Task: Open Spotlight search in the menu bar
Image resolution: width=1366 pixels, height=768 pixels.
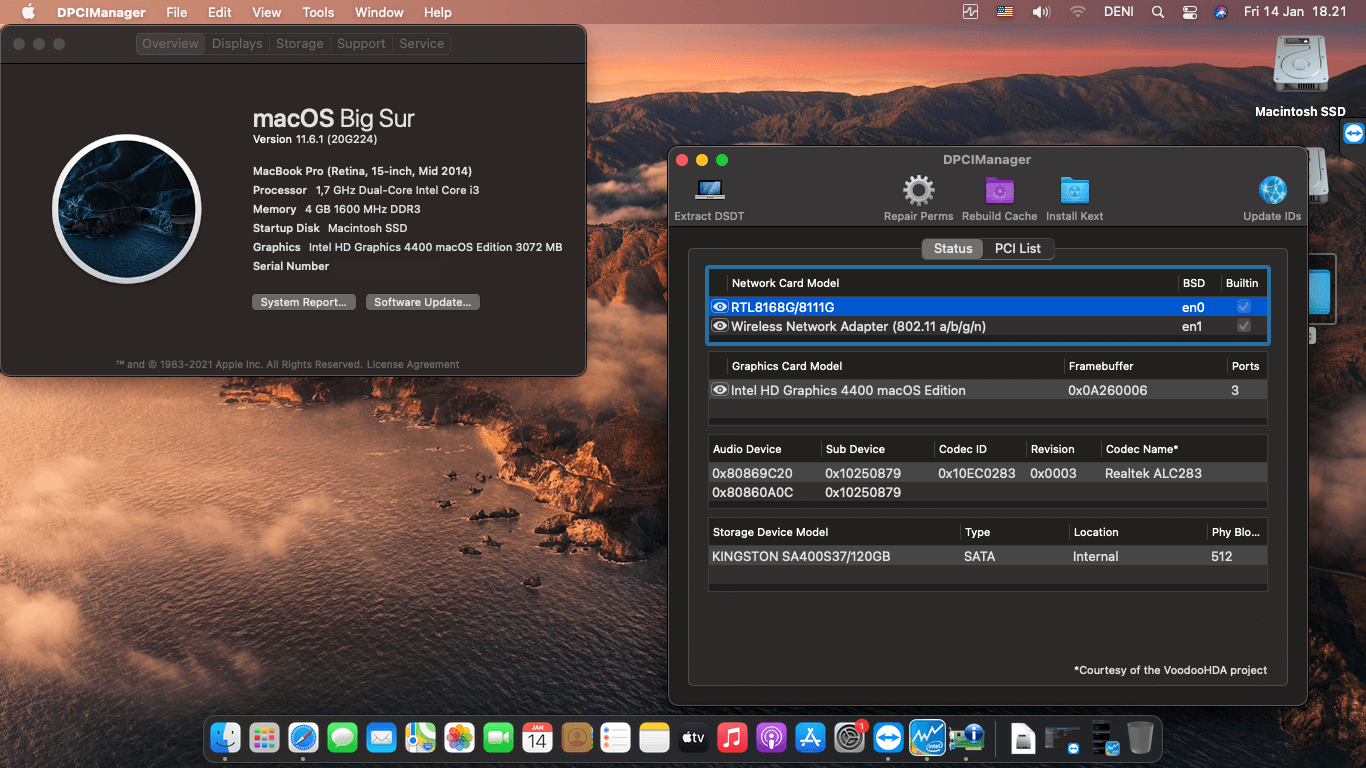Action: click(x=1158, y=12)
